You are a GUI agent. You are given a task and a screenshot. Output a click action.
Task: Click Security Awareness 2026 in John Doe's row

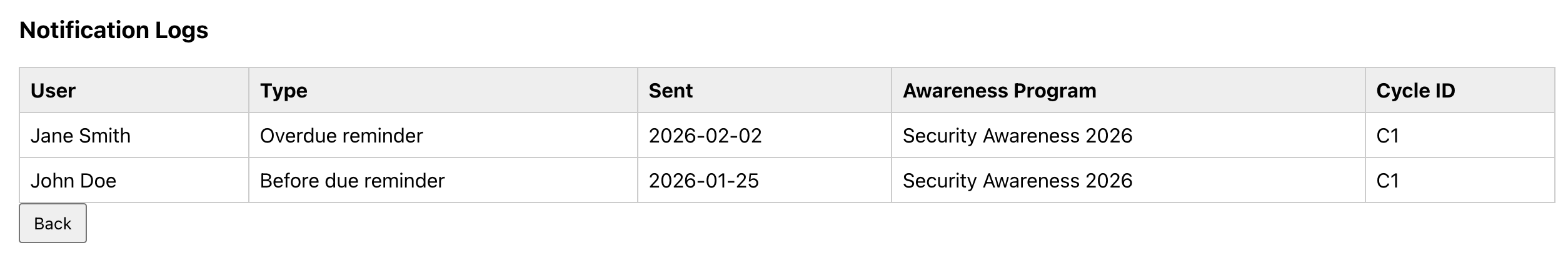pos(1017,181)
